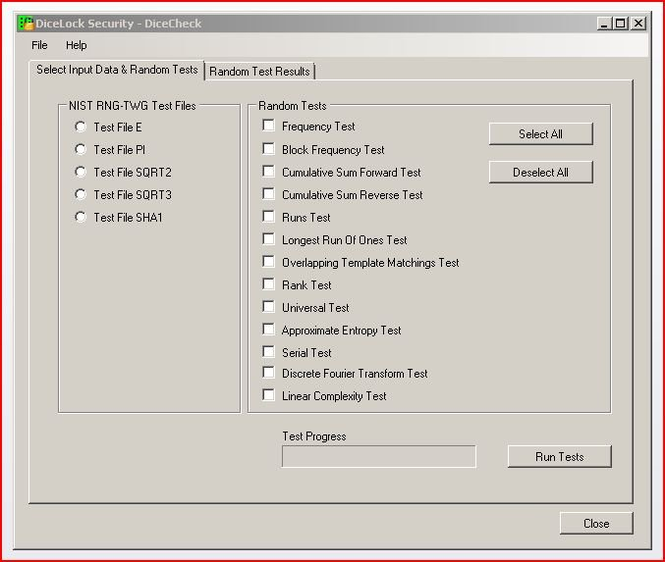Choose Test File SQRT2 option
Image resolution: width=665 pixels, height=562 pixels.
click(x=80, y=172)
